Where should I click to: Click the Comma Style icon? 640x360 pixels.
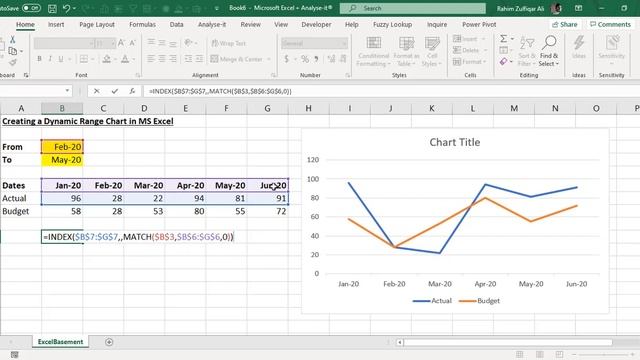pyautogui.click(x=316, y=59)
